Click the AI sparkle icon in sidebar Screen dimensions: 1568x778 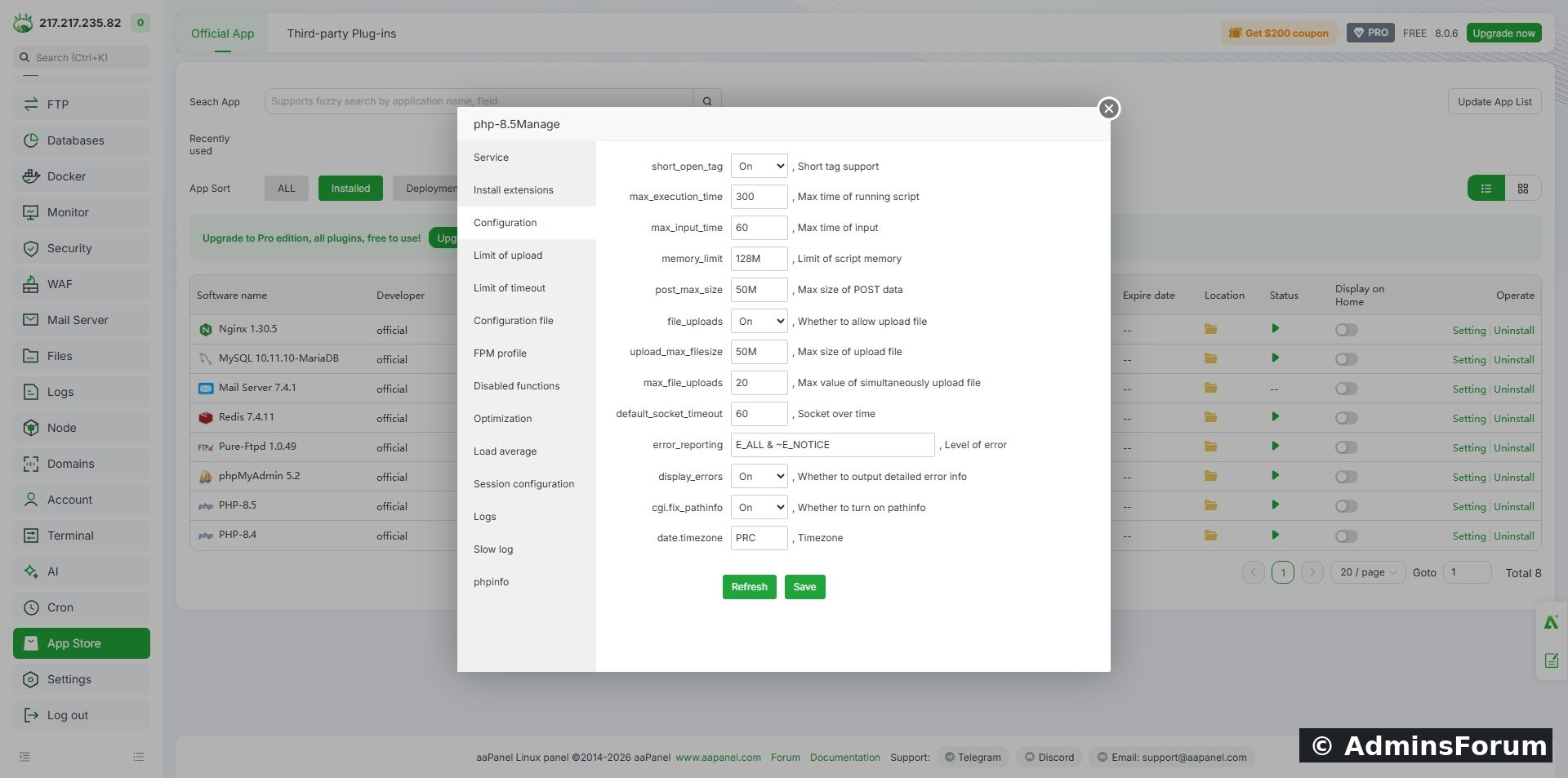31,571
